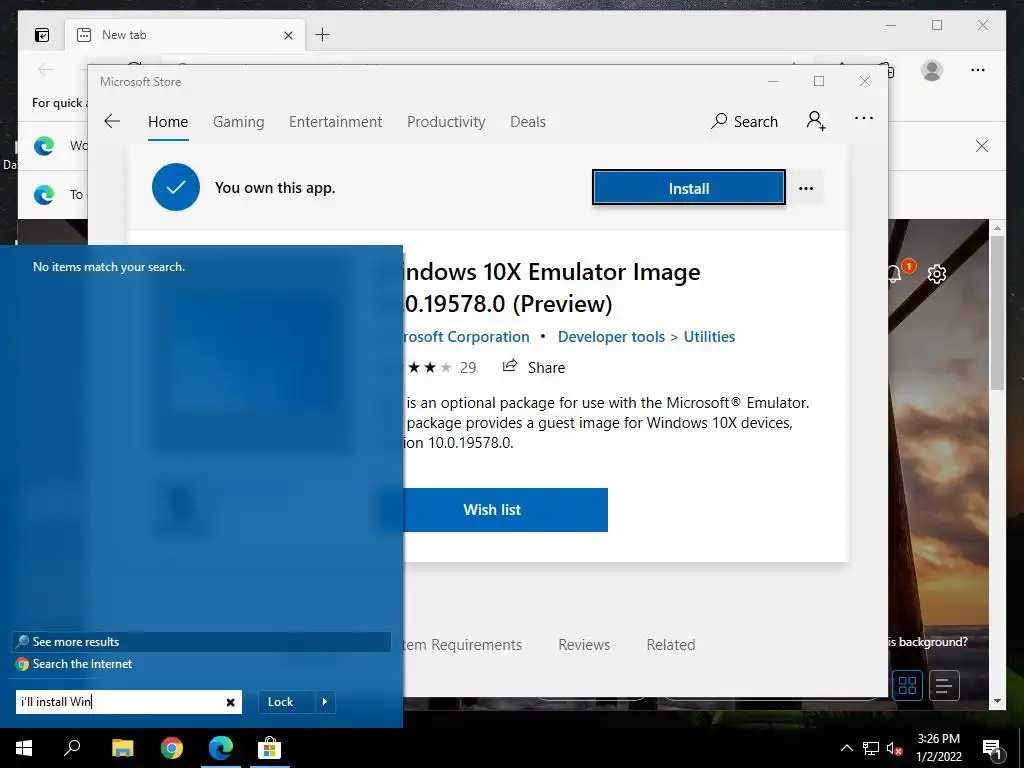Click Edge page scrollbar up arrow

coord(997,228)
